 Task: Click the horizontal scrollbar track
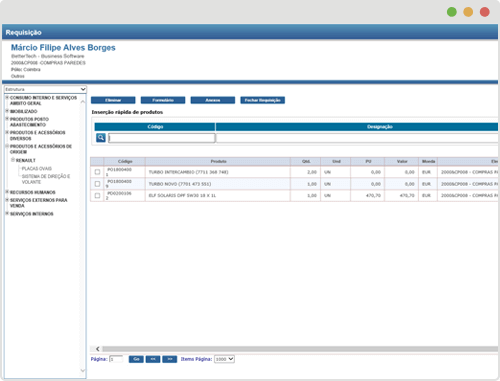point(300,349)
